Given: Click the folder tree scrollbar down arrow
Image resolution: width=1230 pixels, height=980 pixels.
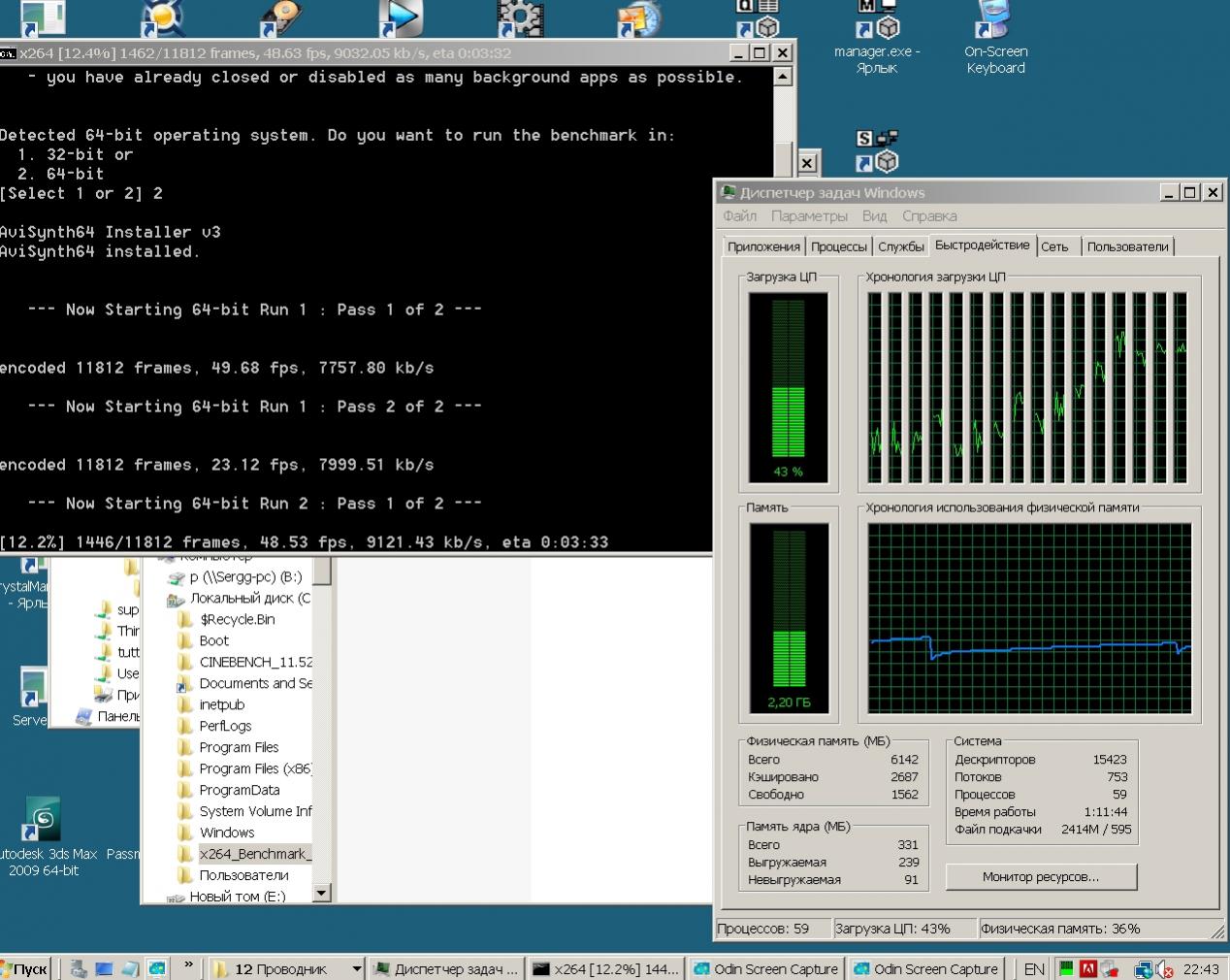Looking at the screenshot, I should (323, 892).
